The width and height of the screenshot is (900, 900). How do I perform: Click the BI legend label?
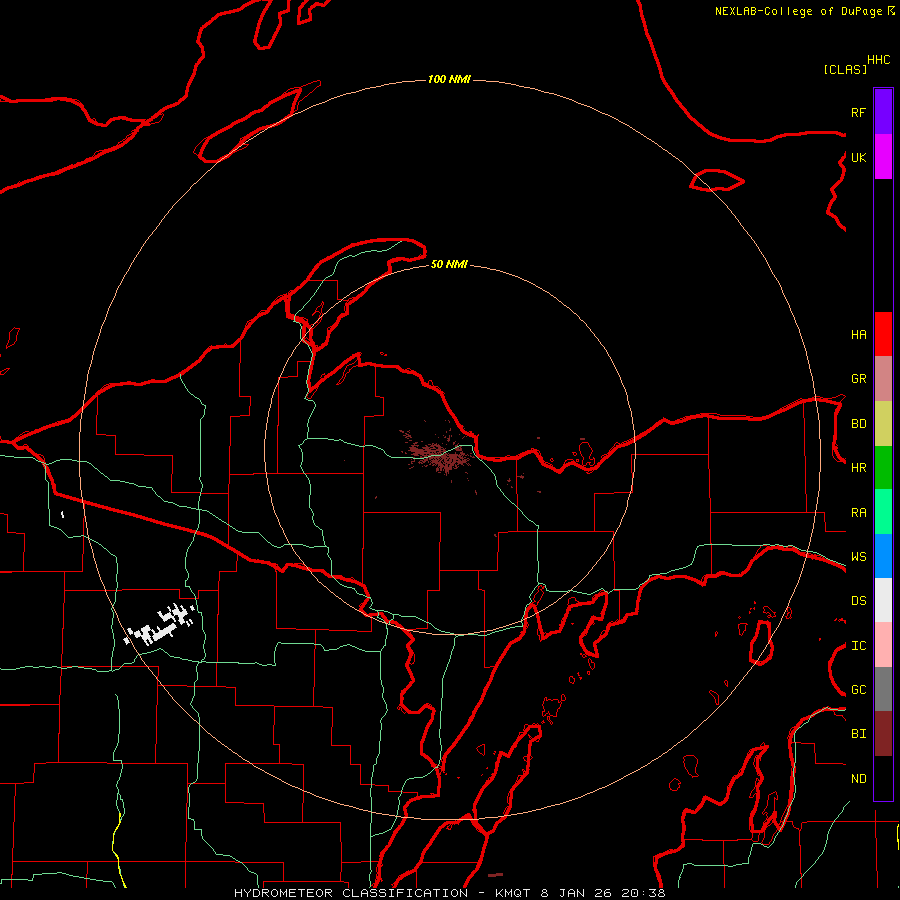coord(858,734)
